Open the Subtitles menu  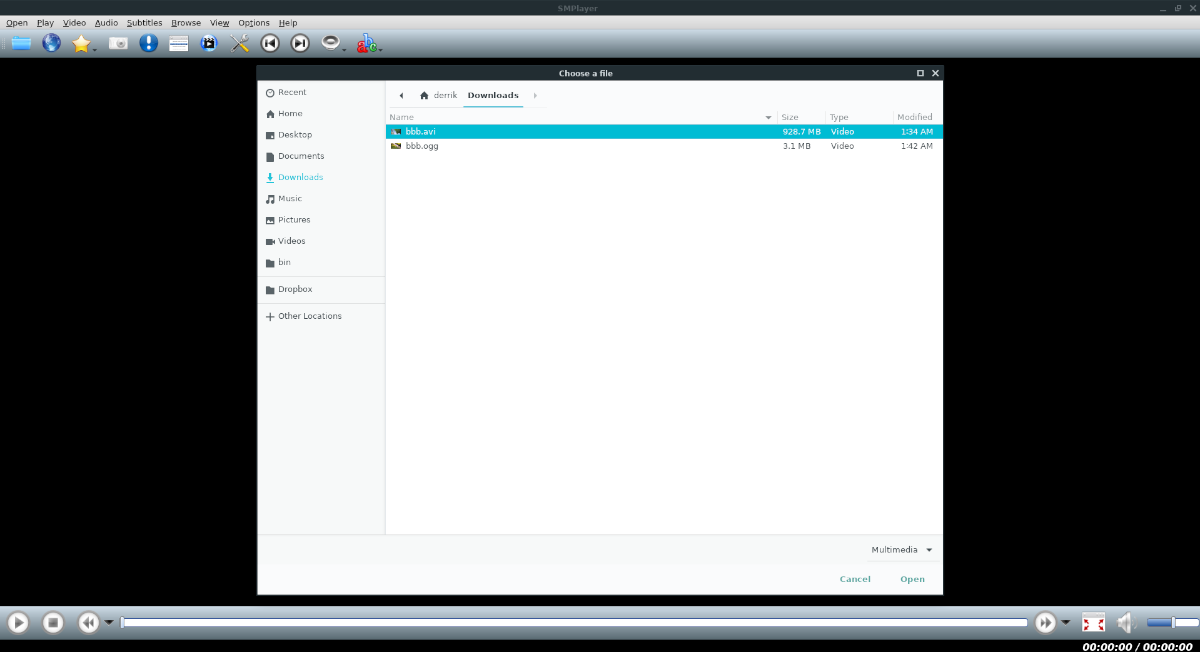point(144,22)
